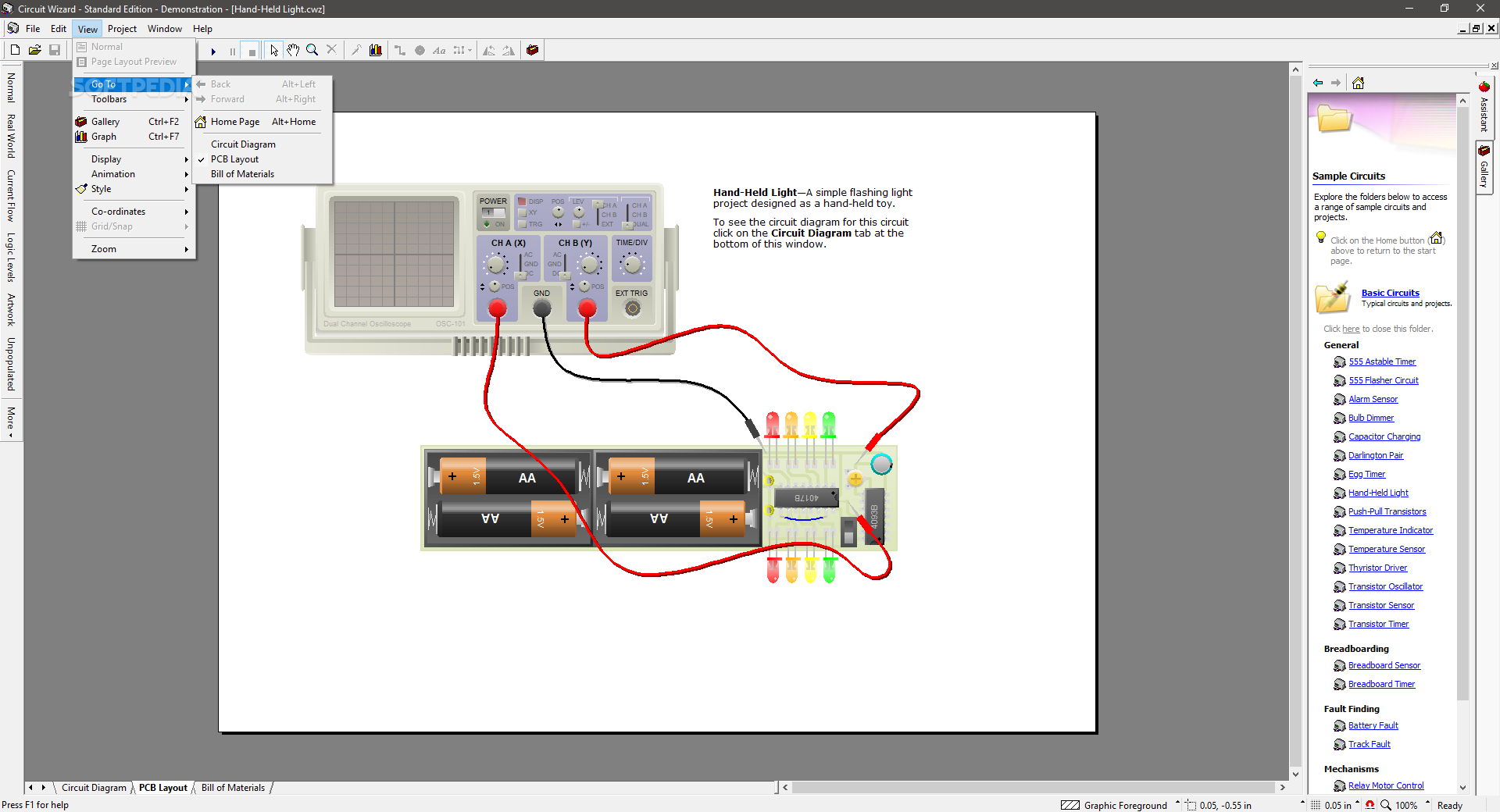Screen dimensions: 1500x812
Task: Select the Logic Levels style side tab
Action: [x=11, y=257]
